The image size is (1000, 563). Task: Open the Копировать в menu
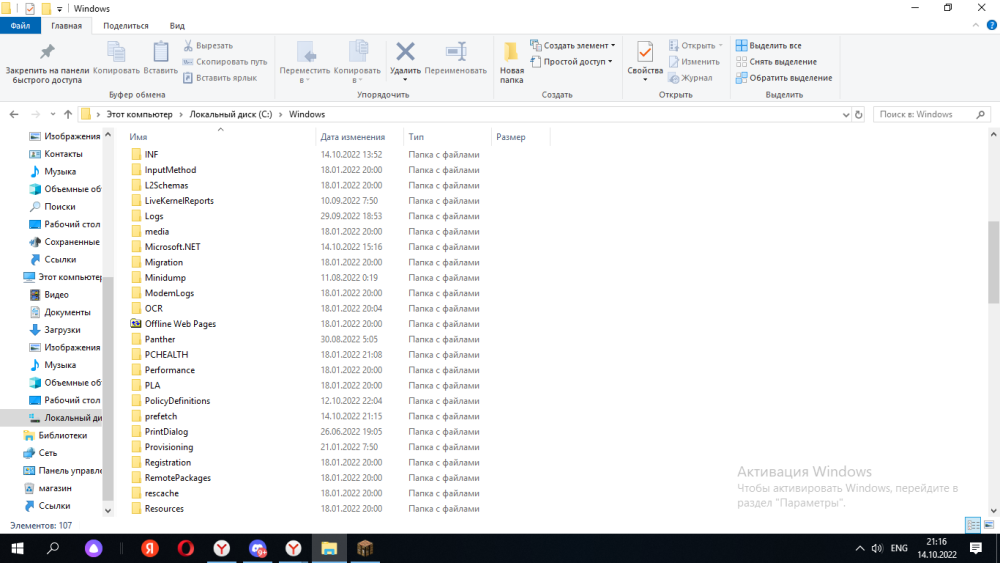click(357, 62)
